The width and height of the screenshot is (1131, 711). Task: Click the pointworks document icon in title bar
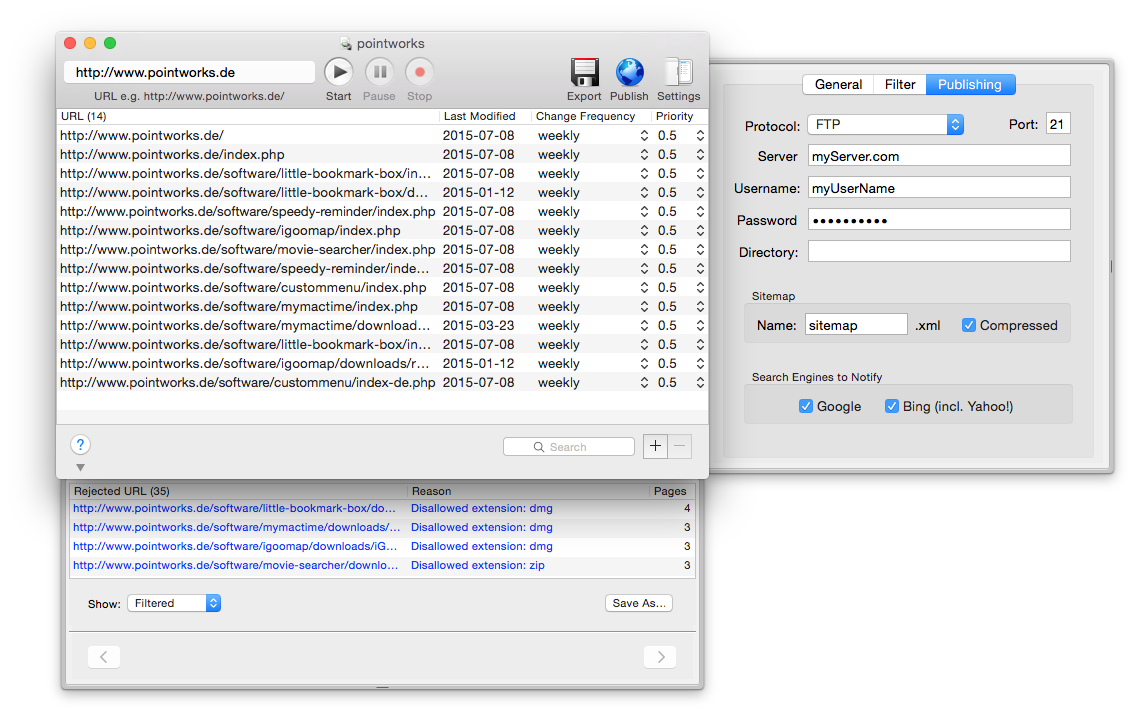coord(346,44)
